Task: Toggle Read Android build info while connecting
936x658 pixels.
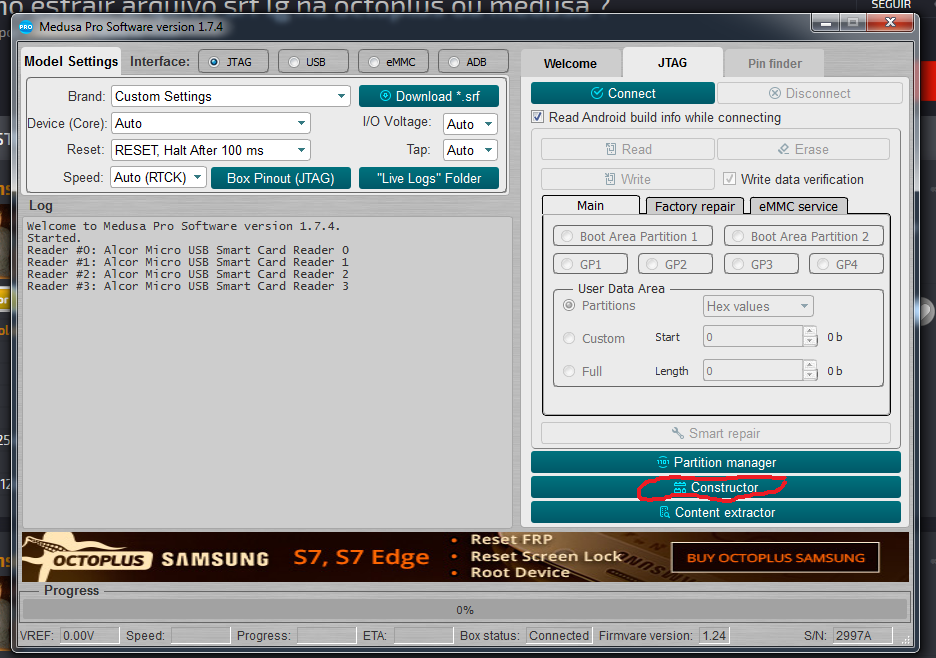Action: pyautogui.click(x=538, y=117)
